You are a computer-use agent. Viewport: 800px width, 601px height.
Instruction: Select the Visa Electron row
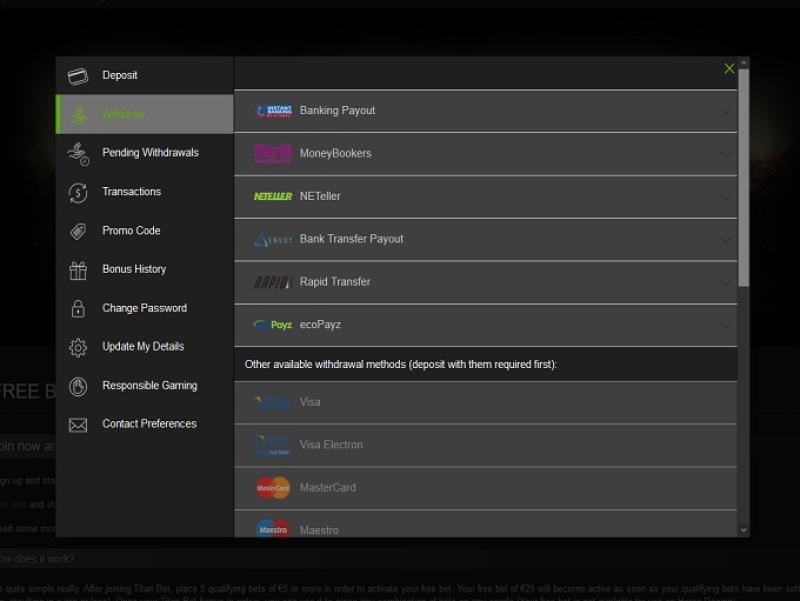tap(486, 445)
